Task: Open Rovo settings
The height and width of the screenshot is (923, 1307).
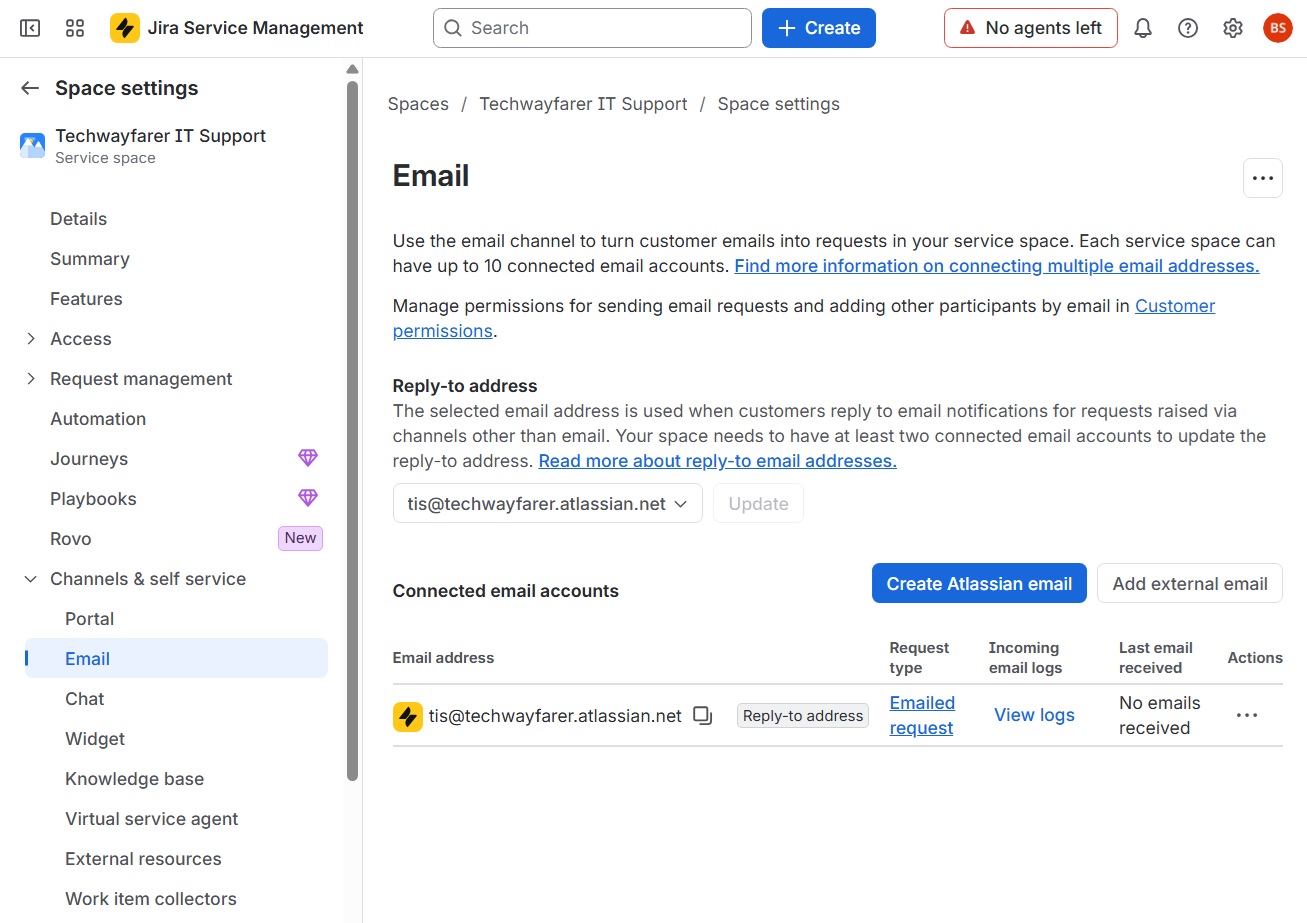Action: click(x=71, y=539)
